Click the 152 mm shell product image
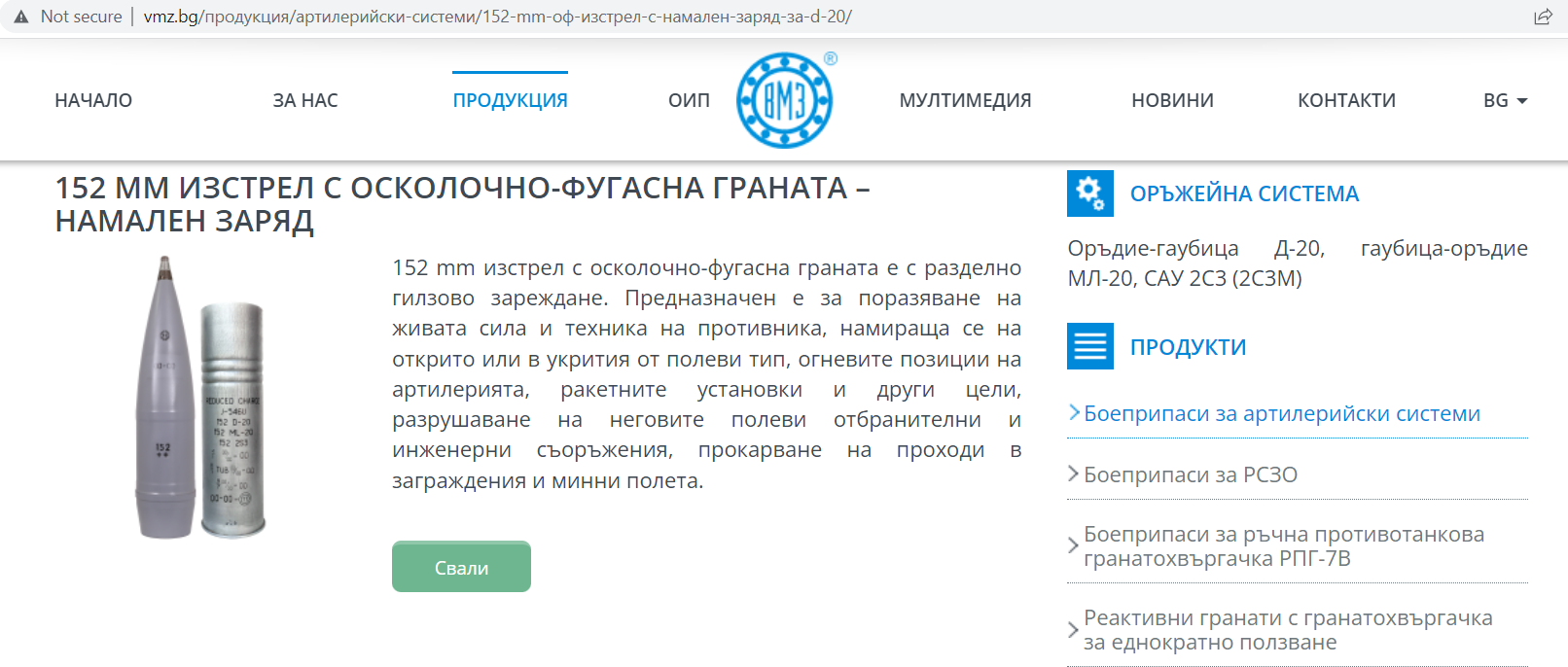Viewport: 1568px width, 667px height. pos(200,399)
